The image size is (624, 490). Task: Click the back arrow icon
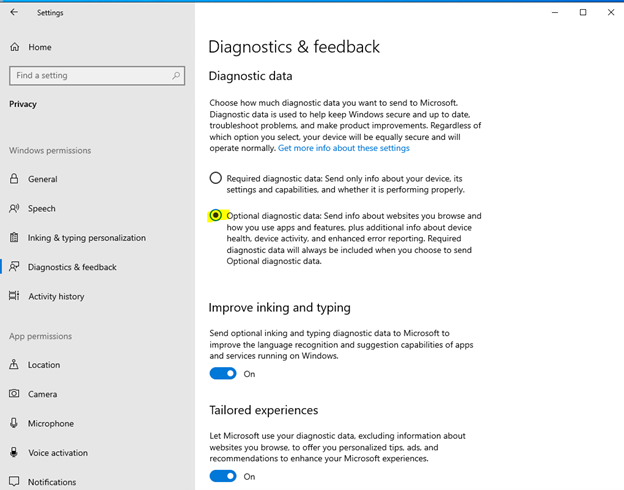[x=14, y=12]
